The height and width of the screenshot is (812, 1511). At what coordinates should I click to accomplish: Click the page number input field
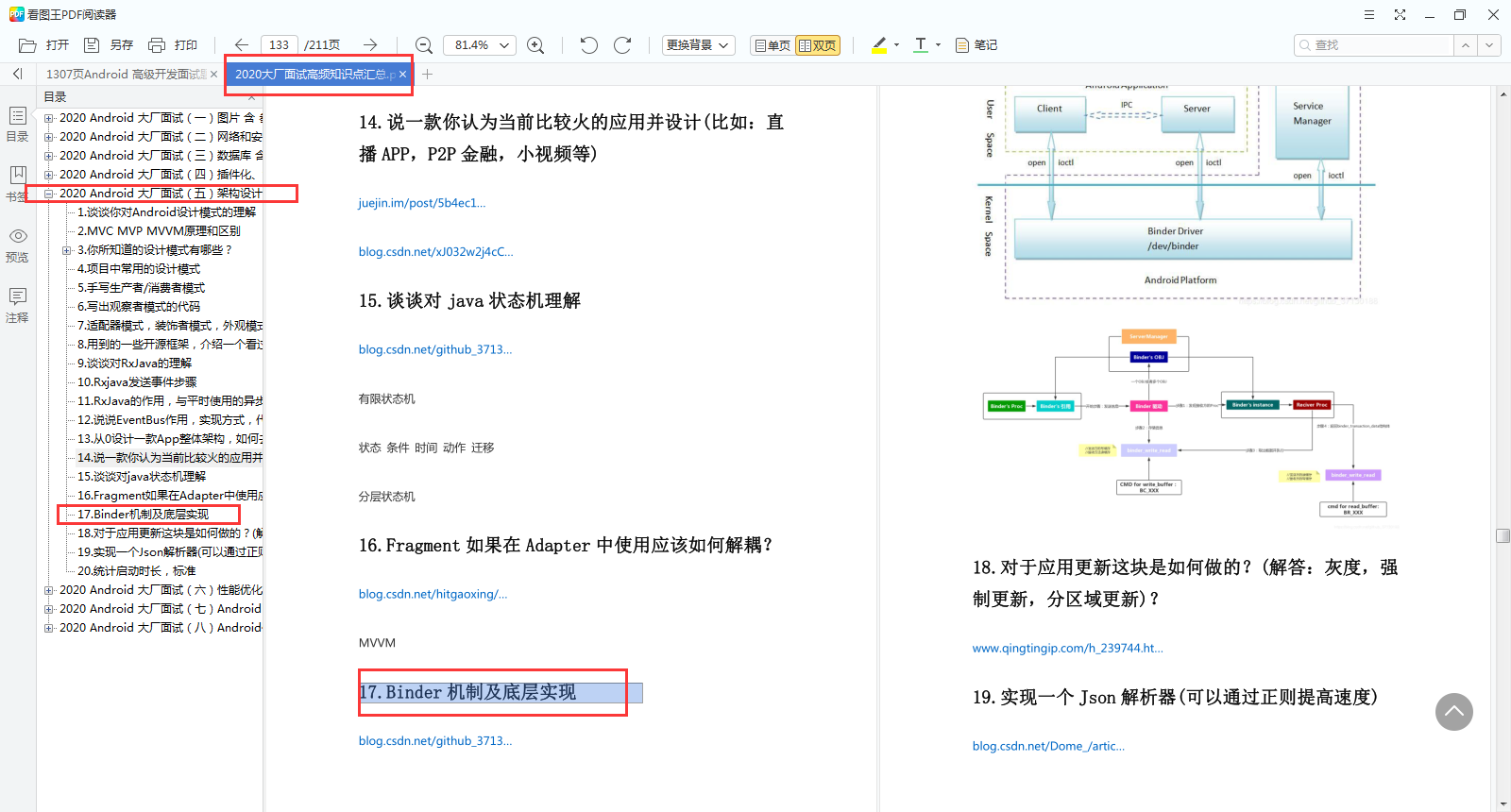[x=280, y=44]
